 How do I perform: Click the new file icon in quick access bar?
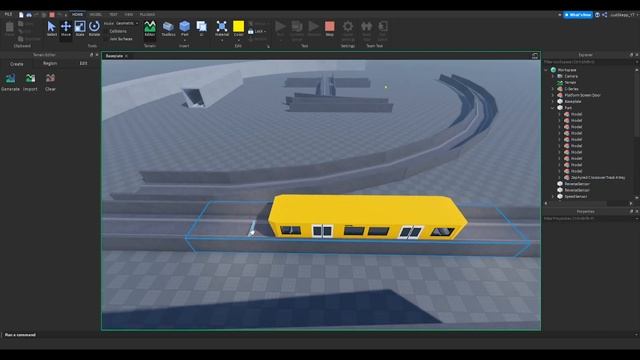coord(21,15)
